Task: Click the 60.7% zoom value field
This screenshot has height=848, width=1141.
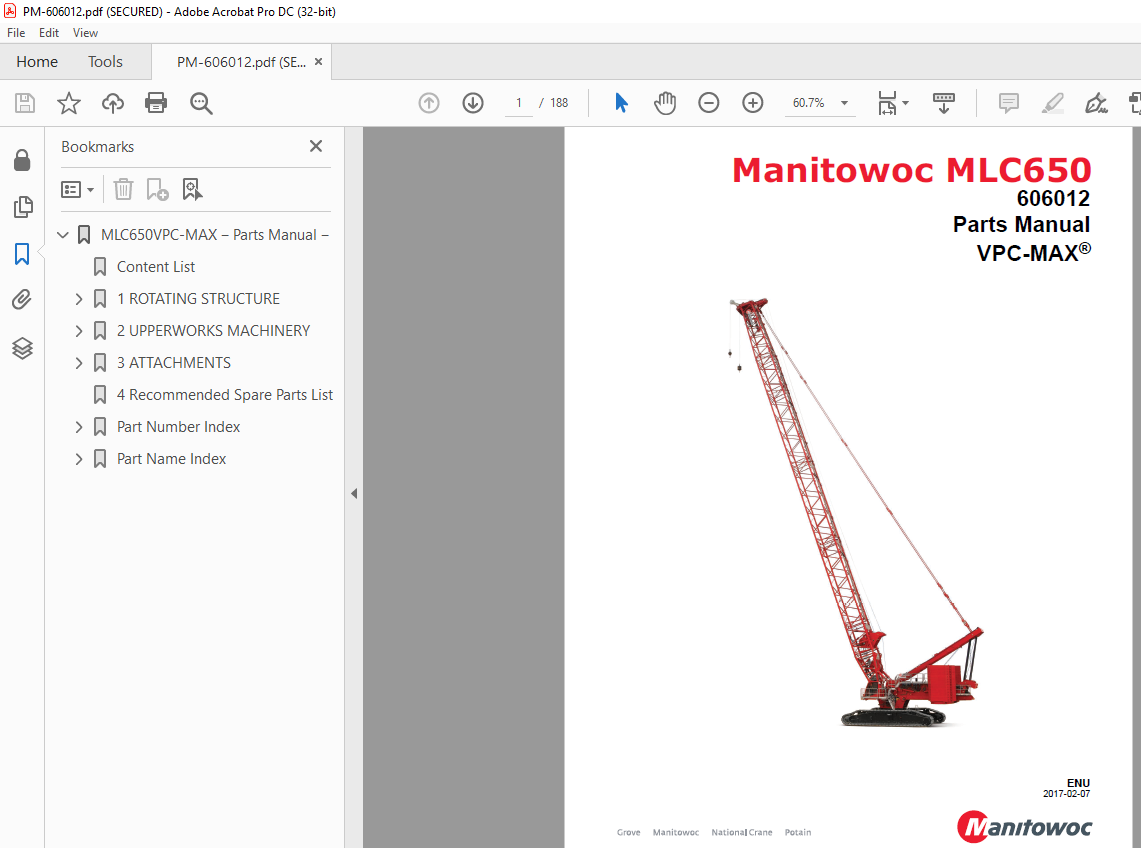Action: coord(808,103)
